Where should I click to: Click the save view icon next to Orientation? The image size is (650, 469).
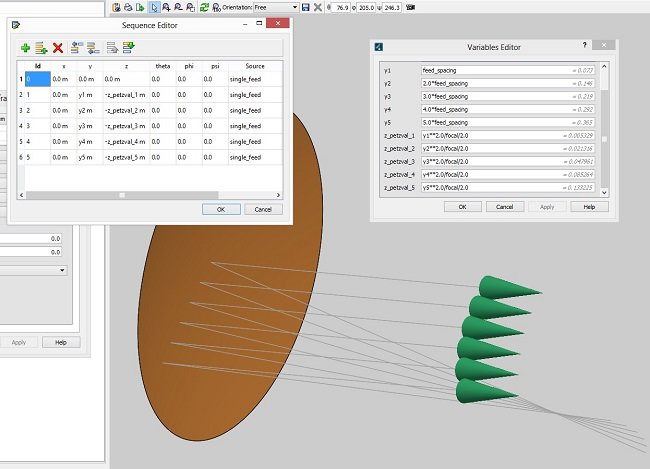point(304,7)
